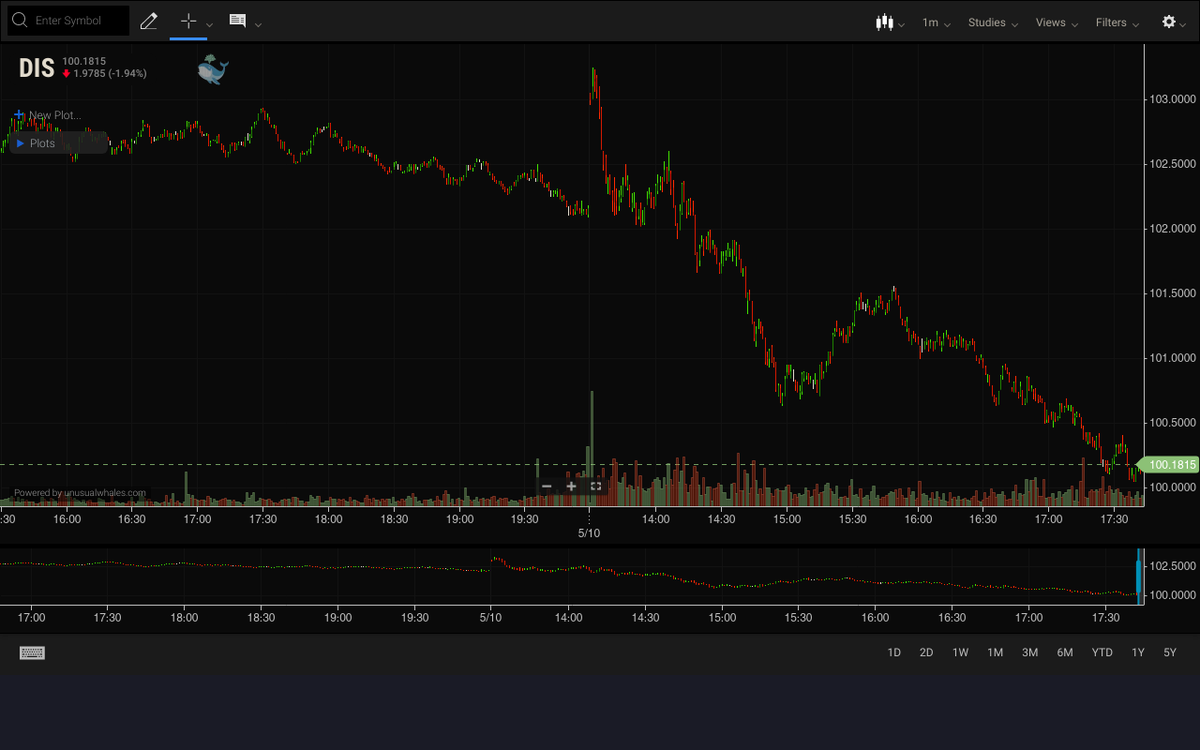Open chart settings gear
Viewport: 1200px width, 750px height.
(1167, 20)
